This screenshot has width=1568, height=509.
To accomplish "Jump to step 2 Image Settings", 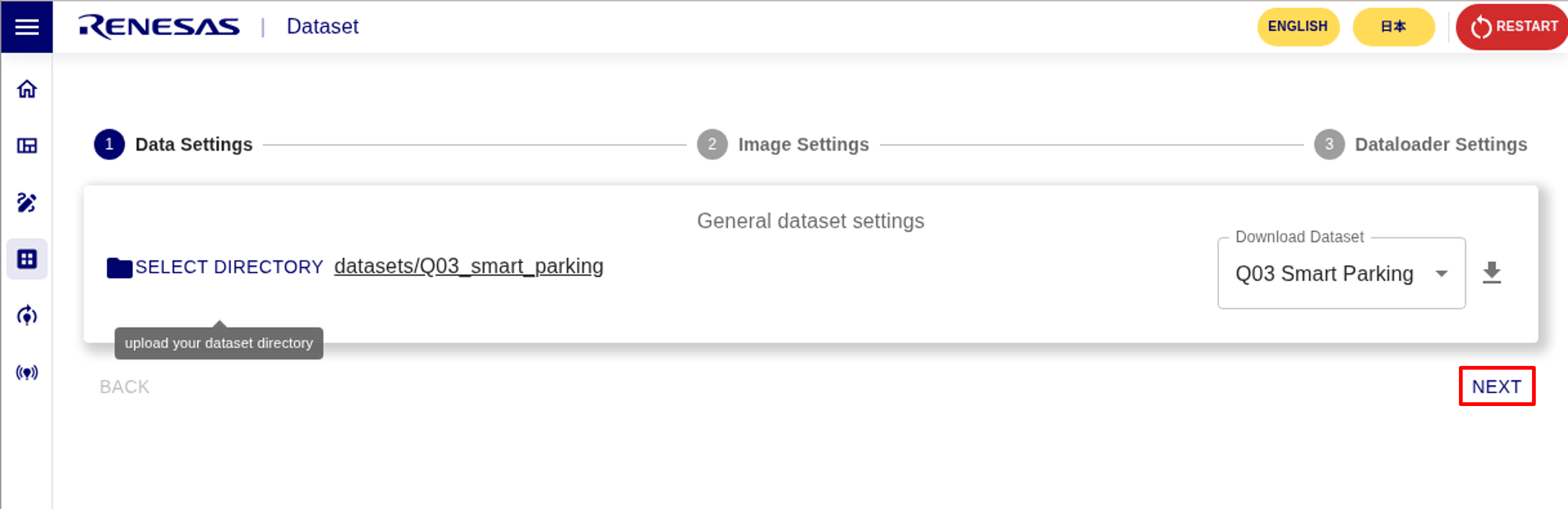I will coord(783,145).
